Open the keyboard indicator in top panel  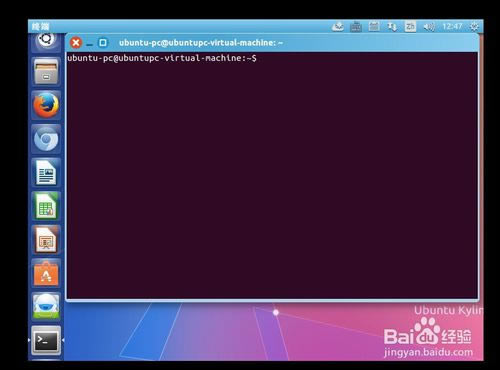click(356, 26)
